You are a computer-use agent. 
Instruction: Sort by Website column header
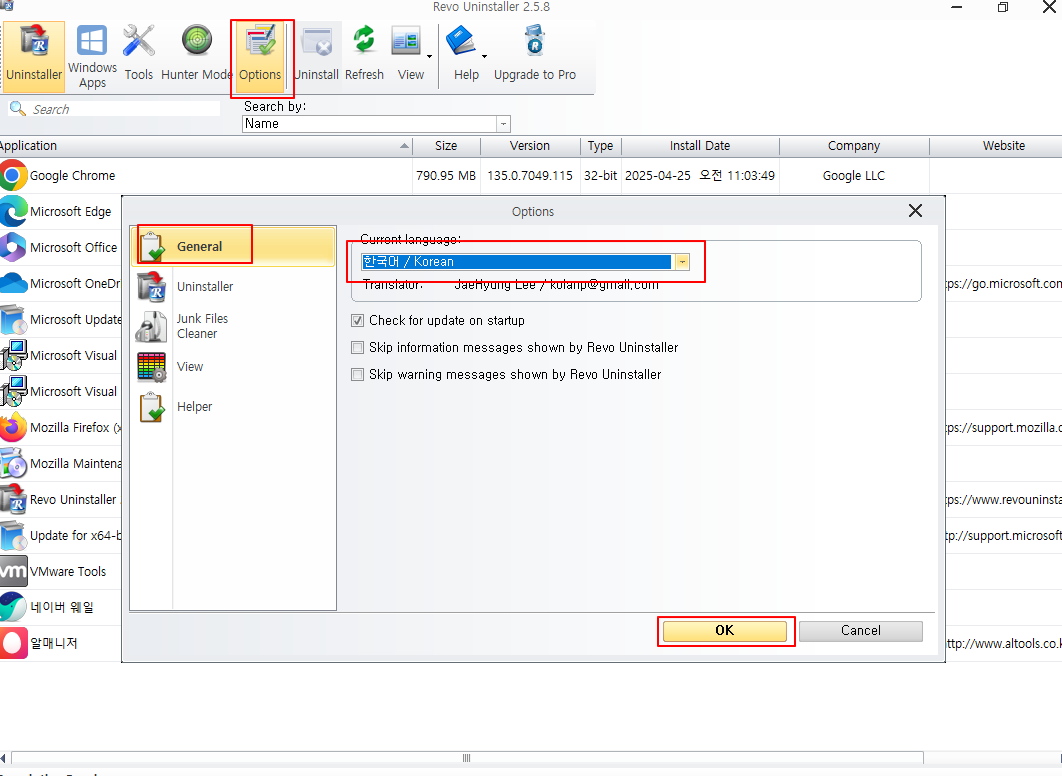point(996,146)
